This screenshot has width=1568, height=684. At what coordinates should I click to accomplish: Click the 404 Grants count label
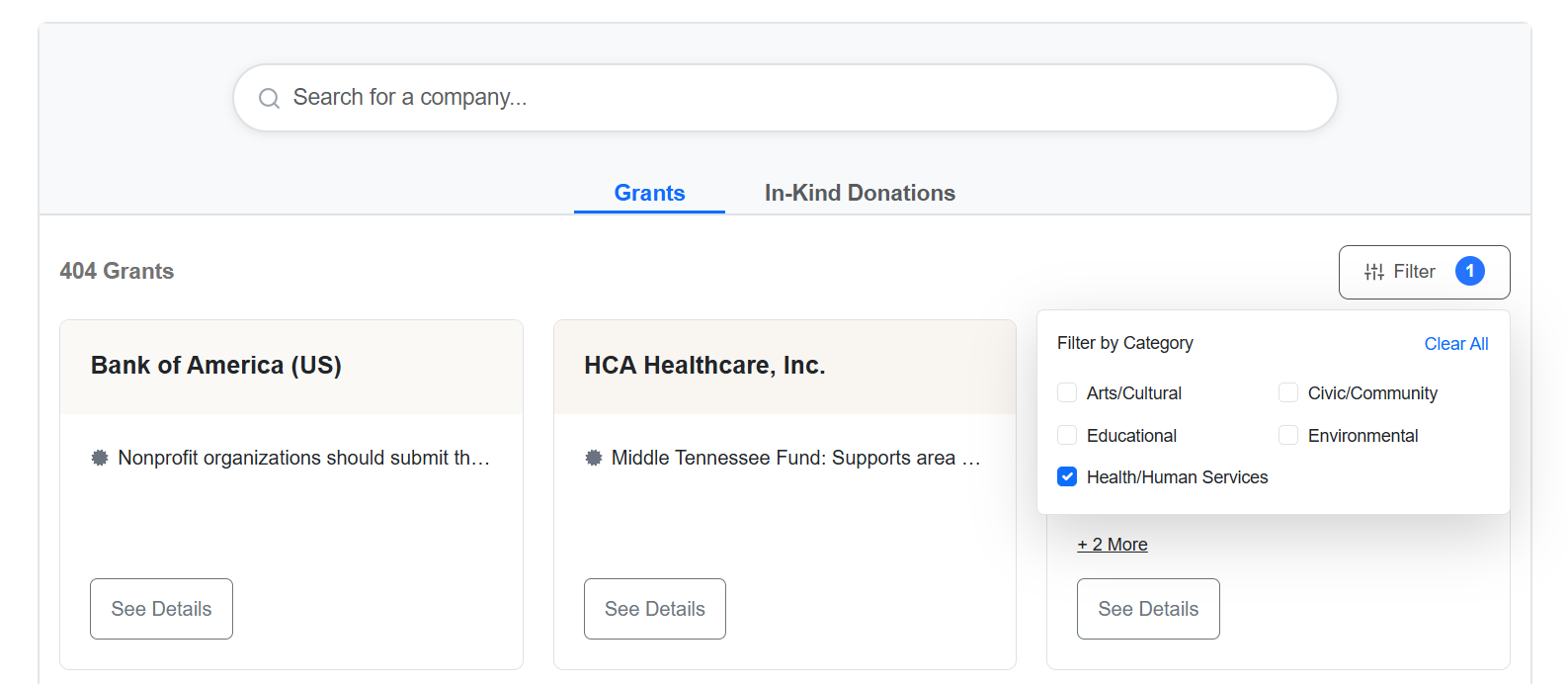pyautogui.click(x=117, y=271)
